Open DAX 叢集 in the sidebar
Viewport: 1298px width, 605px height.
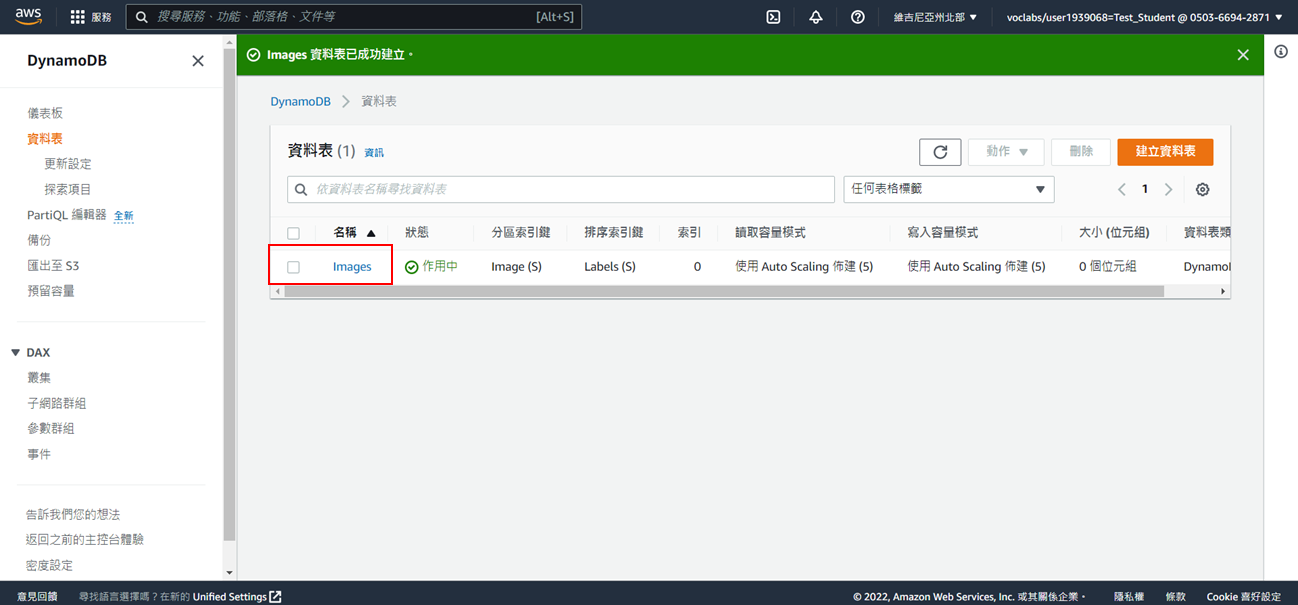coord(39,378)
